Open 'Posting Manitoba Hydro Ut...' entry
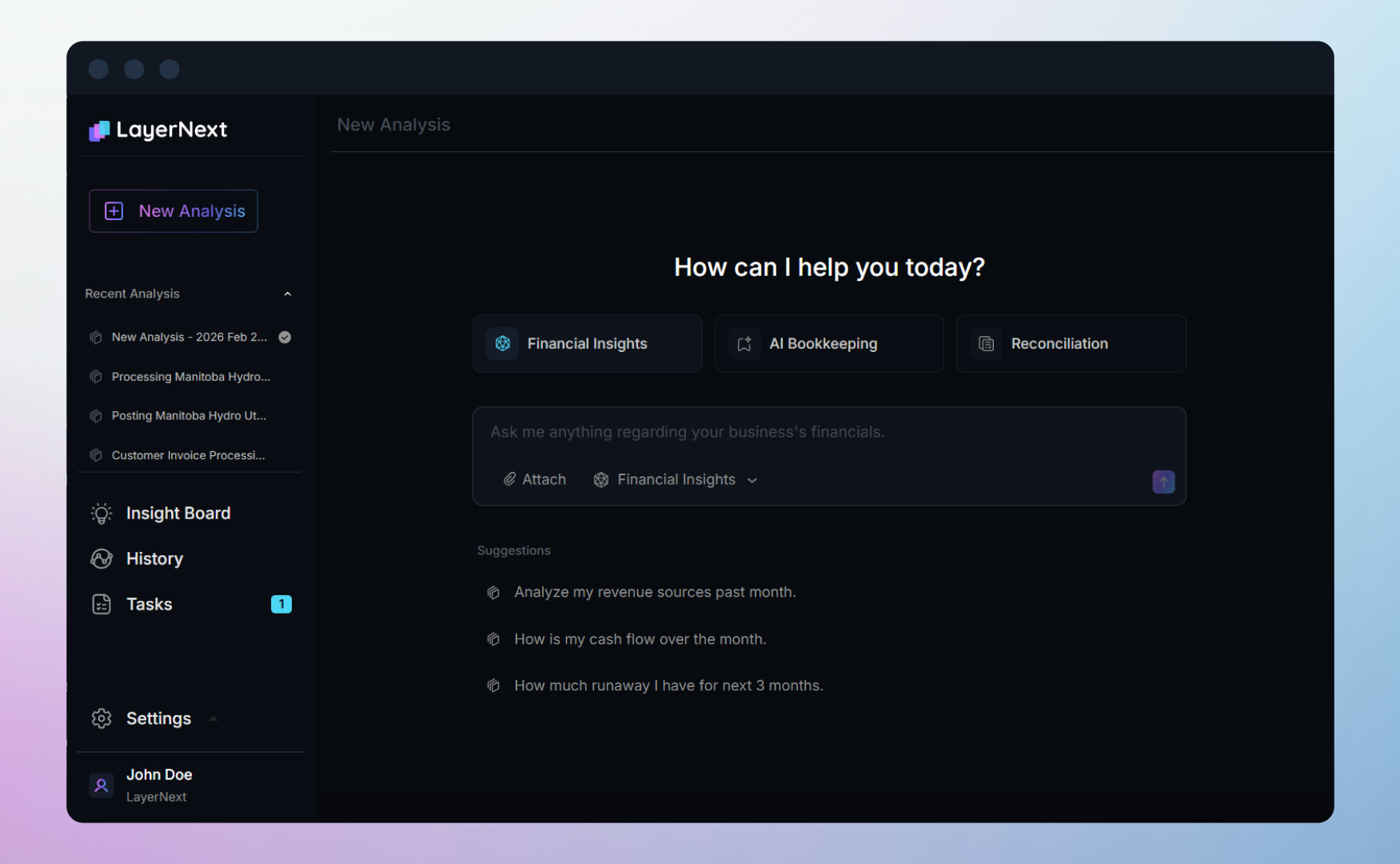This screenshot has width=1400, height=864. (x=190, y=416)
